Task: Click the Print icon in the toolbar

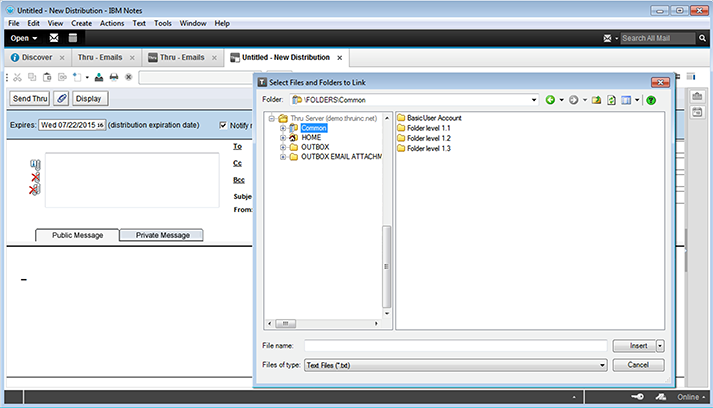Action: click(114, 77)
